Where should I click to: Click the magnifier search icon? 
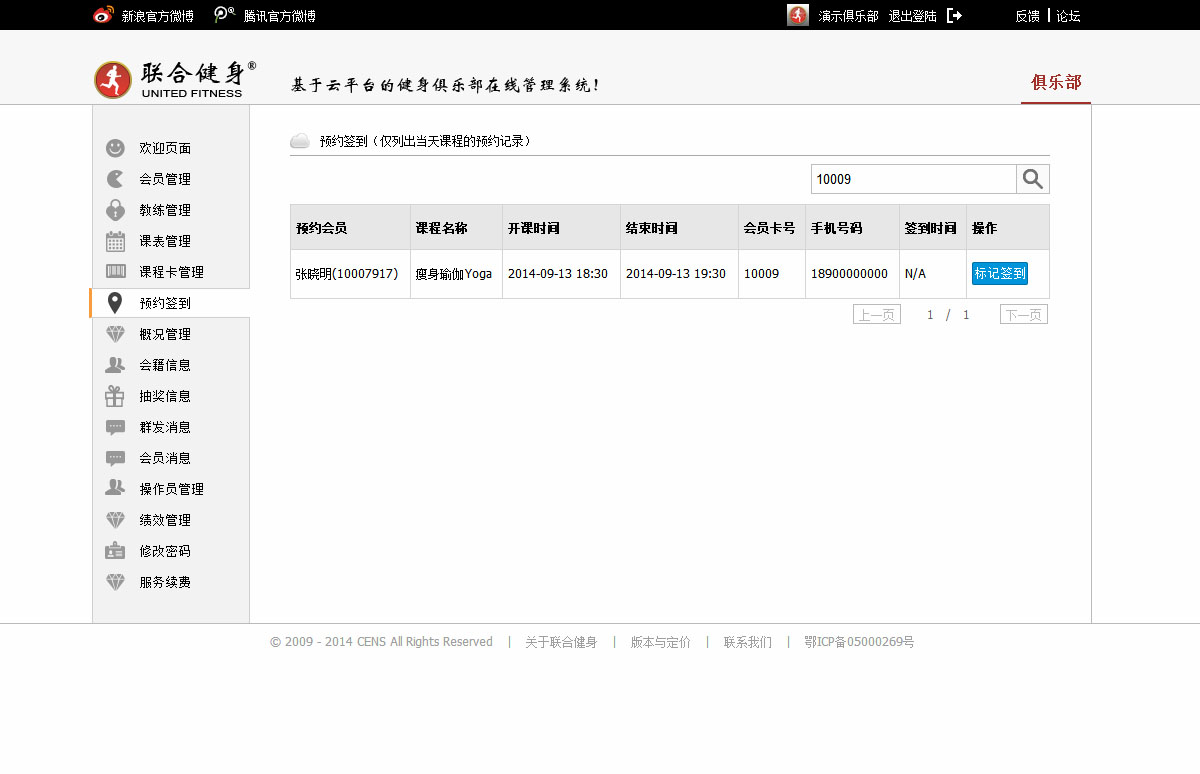click(x=1033, y=179)
